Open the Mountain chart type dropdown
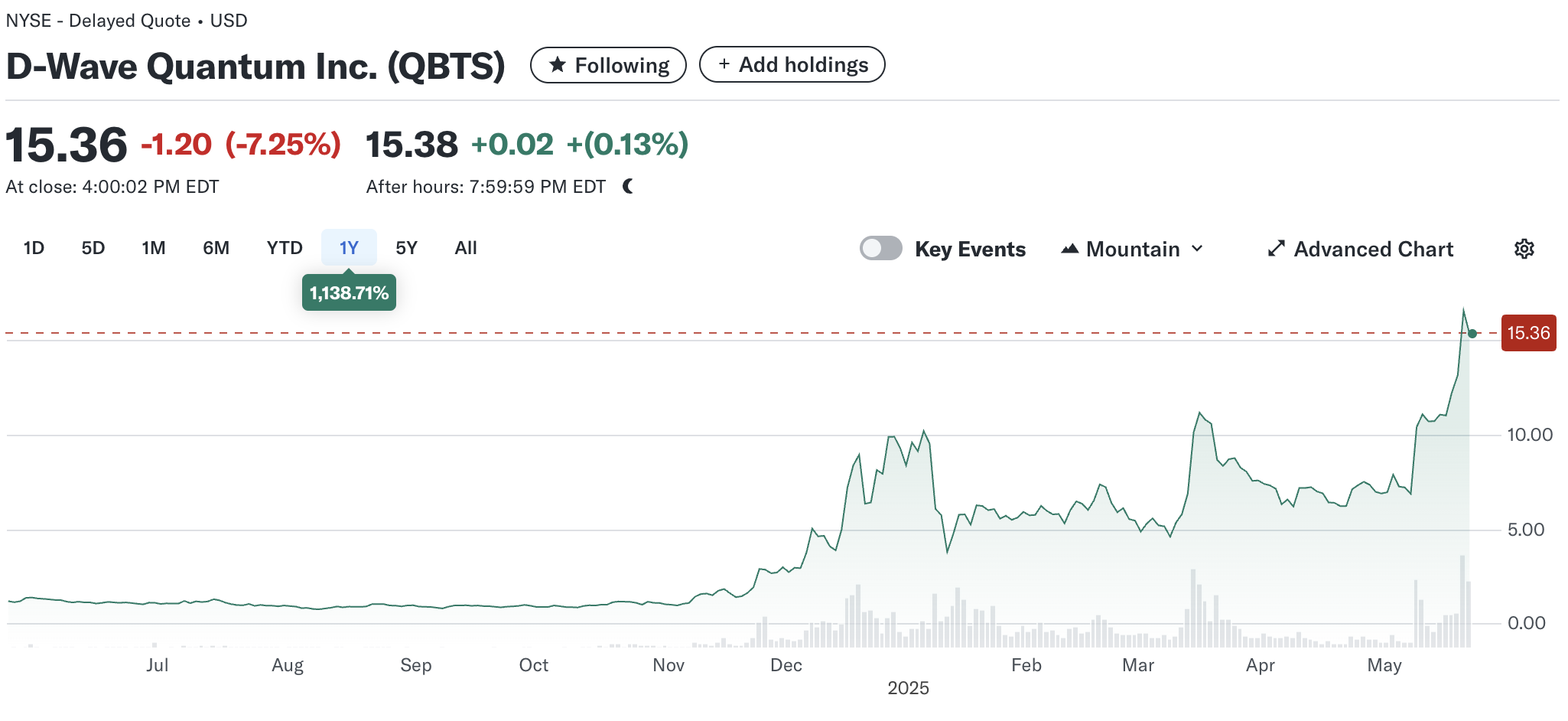 coord(1133,250)
